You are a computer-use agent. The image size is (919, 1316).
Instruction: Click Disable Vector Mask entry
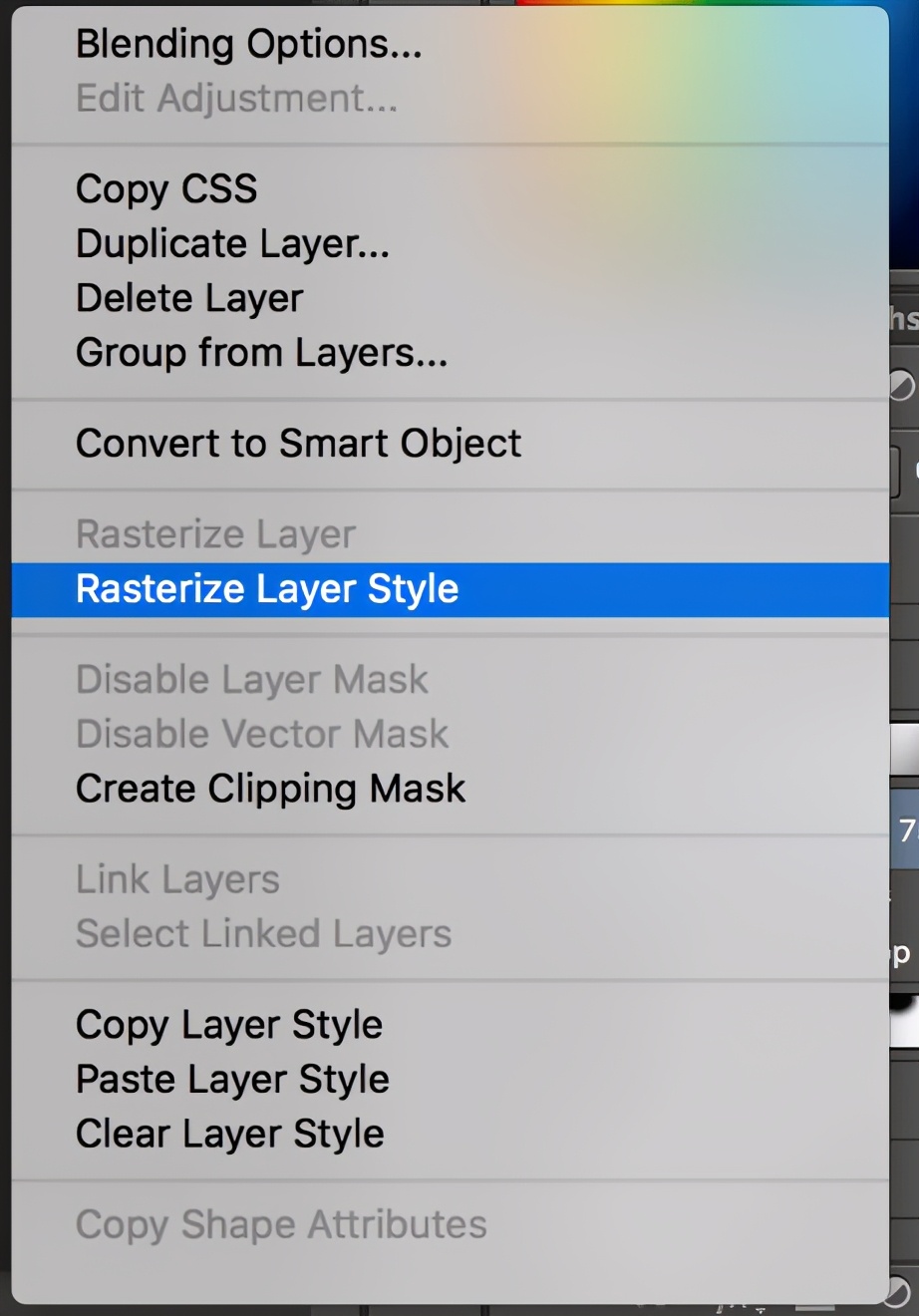(262, 735)
